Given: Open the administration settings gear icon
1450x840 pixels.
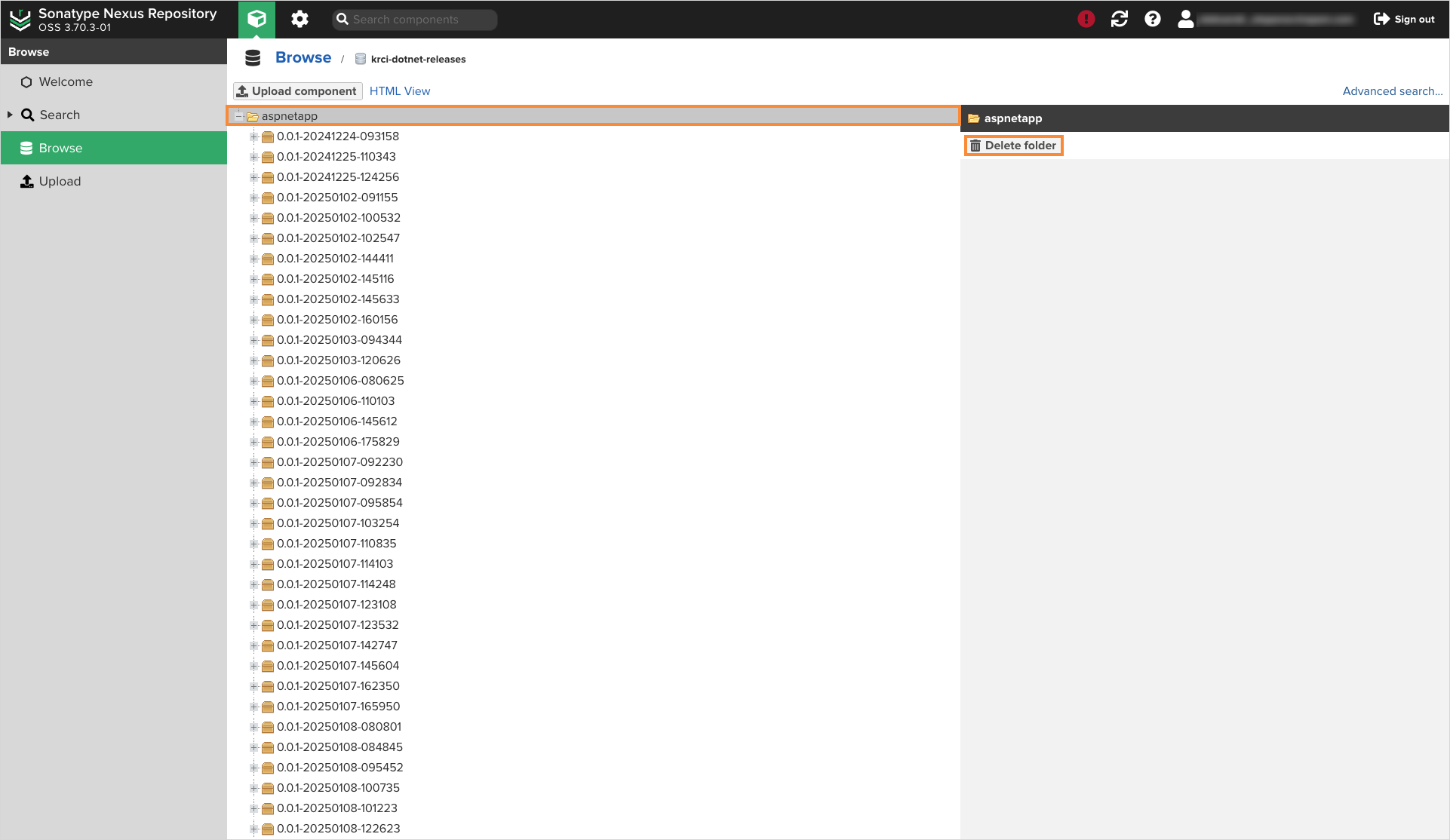Looking at the screenshot, I should 299,19.
